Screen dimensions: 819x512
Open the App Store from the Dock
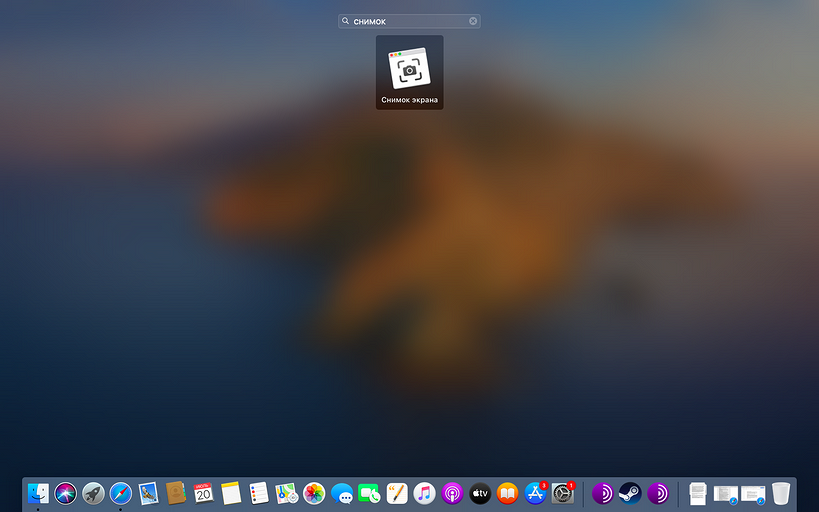(535, 493)
